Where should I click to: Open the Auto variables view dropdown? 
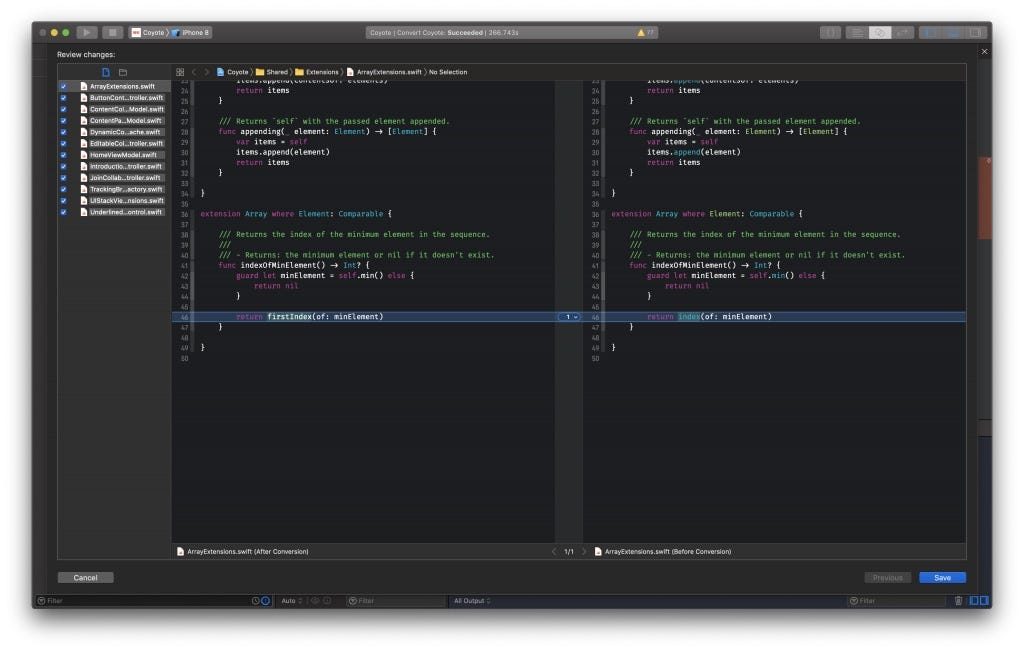click(x=291, y=601)
